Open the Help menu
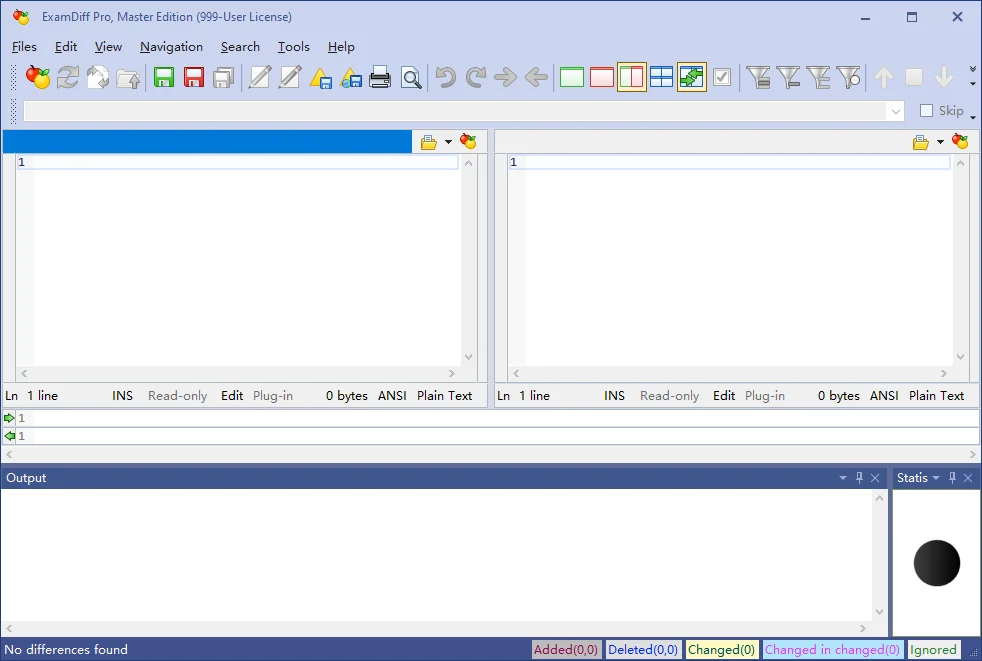This screenshot has height=661, width=982. [341, 47]
